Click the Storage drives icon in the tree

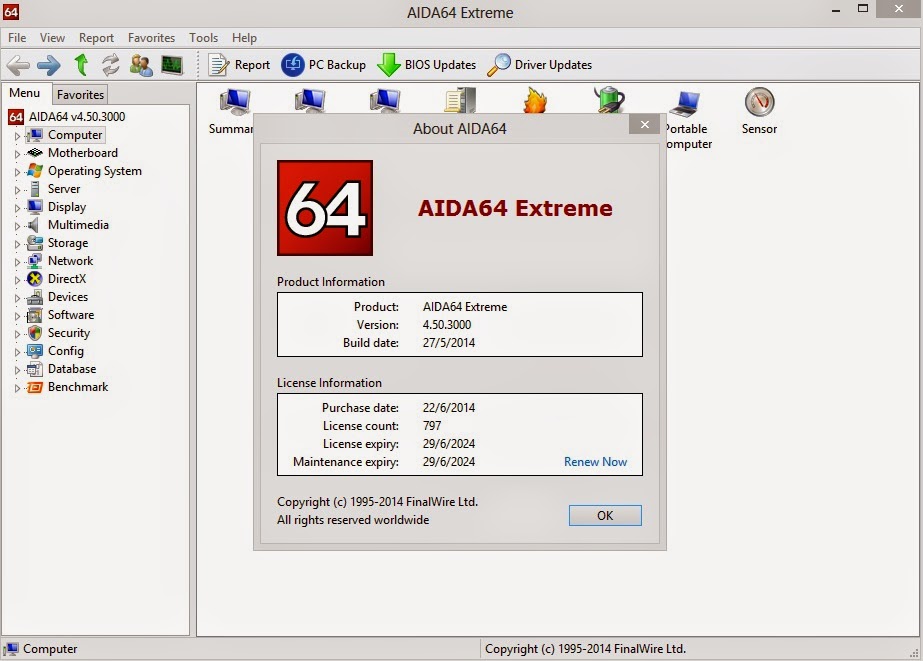point(35,243)
